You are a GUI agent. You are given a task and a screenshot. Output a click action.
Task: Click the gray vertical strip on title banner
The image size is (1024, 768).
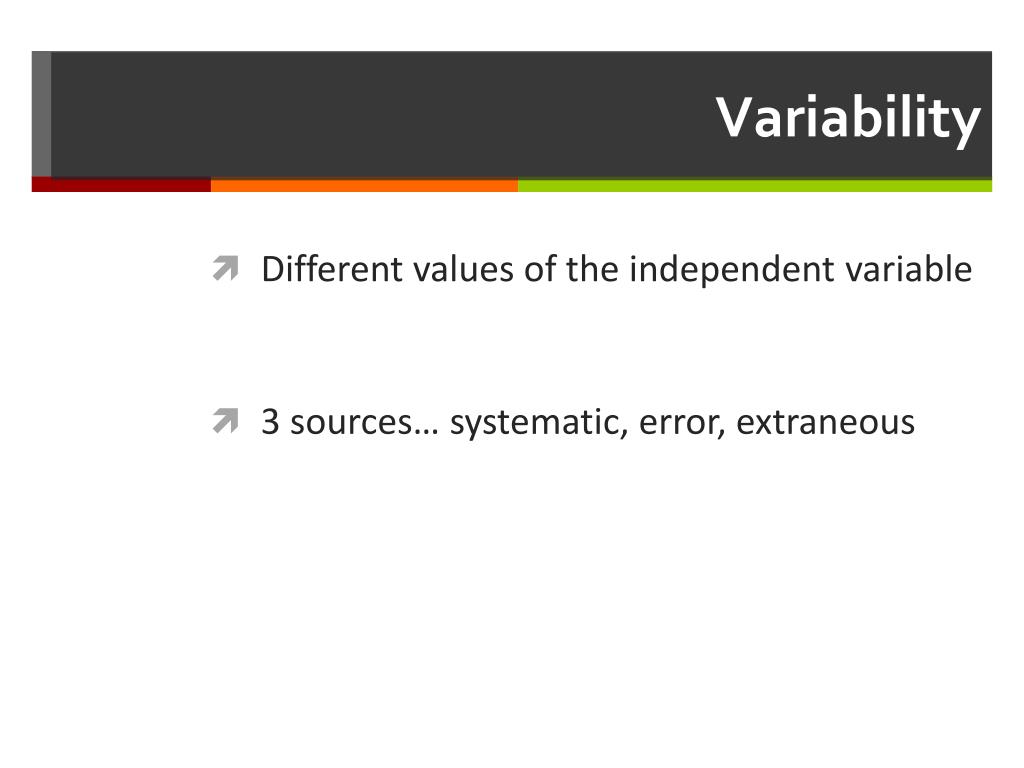click(x=41, y=114)
